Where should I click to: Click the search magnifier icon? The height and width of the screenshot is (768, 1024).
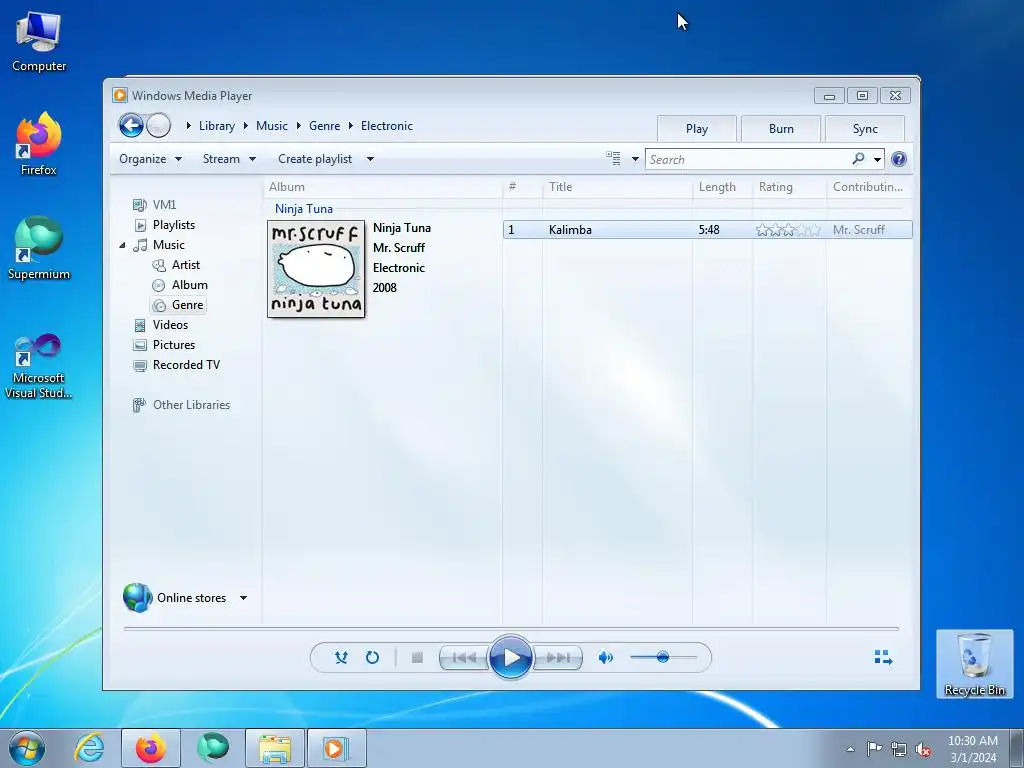tap(859, 159)
